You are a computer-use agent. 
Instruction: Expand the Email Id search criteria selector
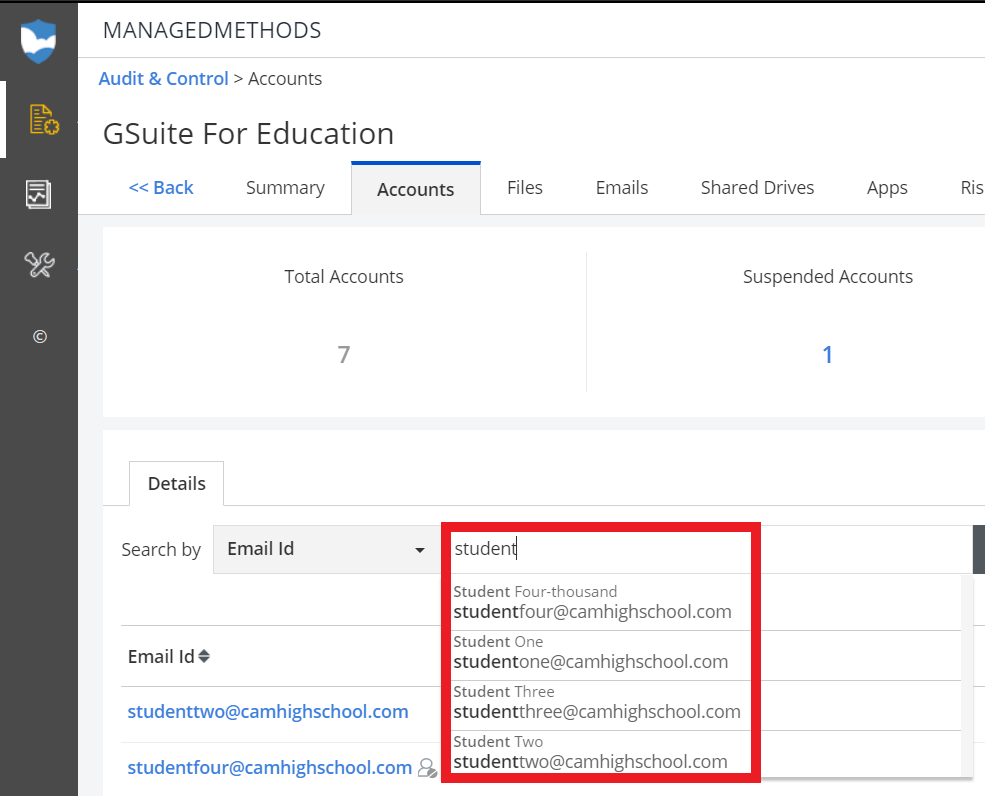pyautogui.click(x=419, y=548)
